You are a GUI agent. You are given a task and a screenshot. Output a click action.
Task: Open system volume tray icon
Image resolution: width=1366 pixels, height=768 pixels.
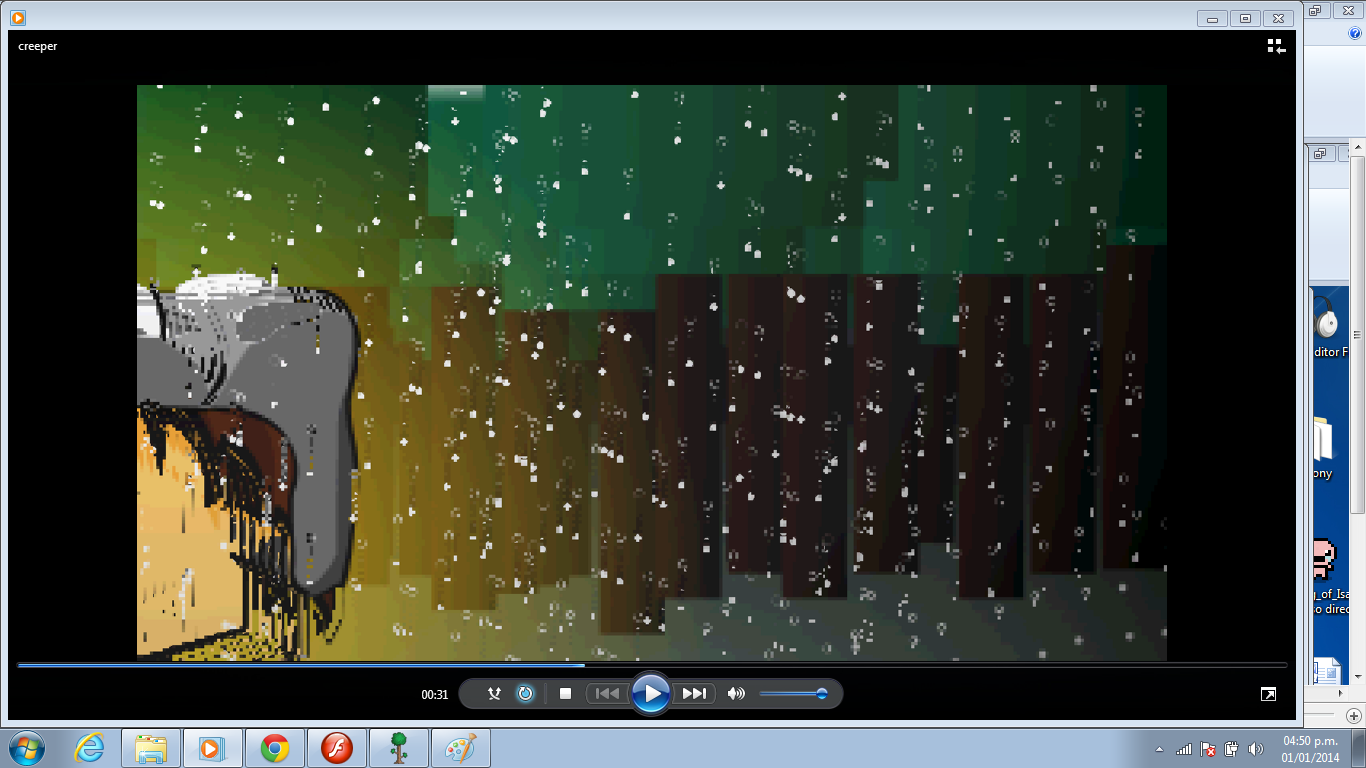1255,749
